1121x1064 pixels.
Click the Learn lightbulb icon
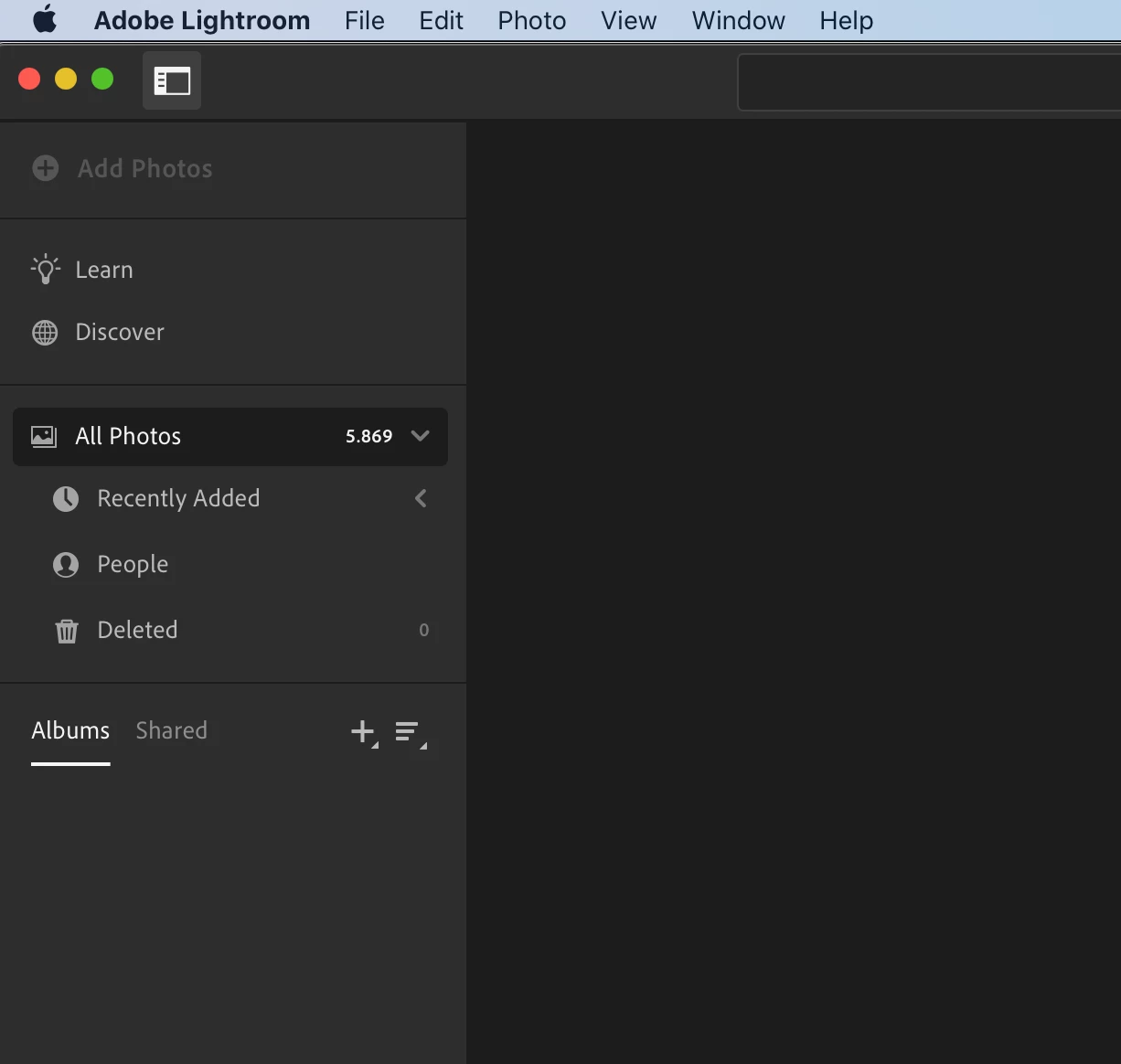pyautogui.click(x=46, y=270)
